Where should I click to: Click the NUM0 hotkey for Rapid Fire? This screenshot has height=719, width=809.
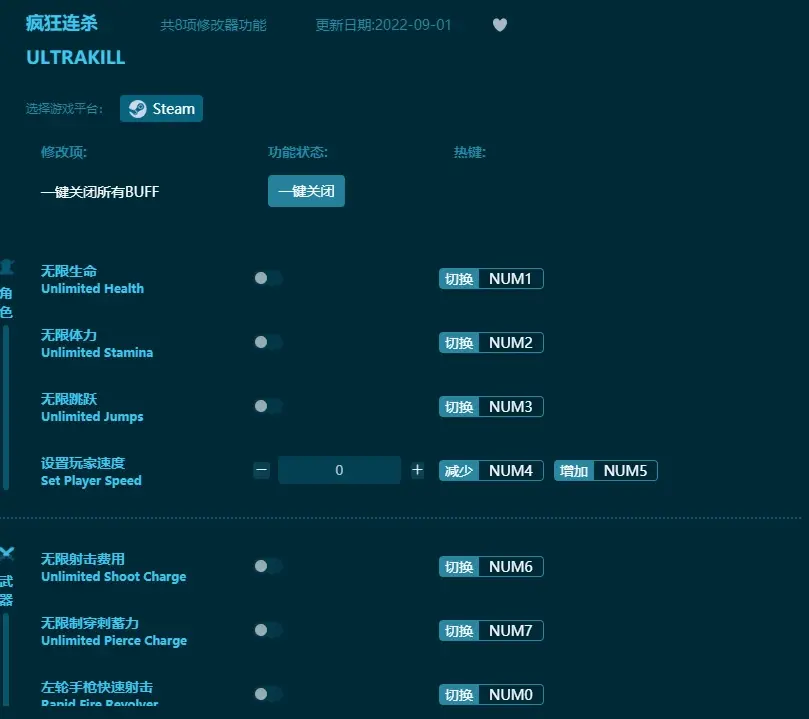point(510,695)
